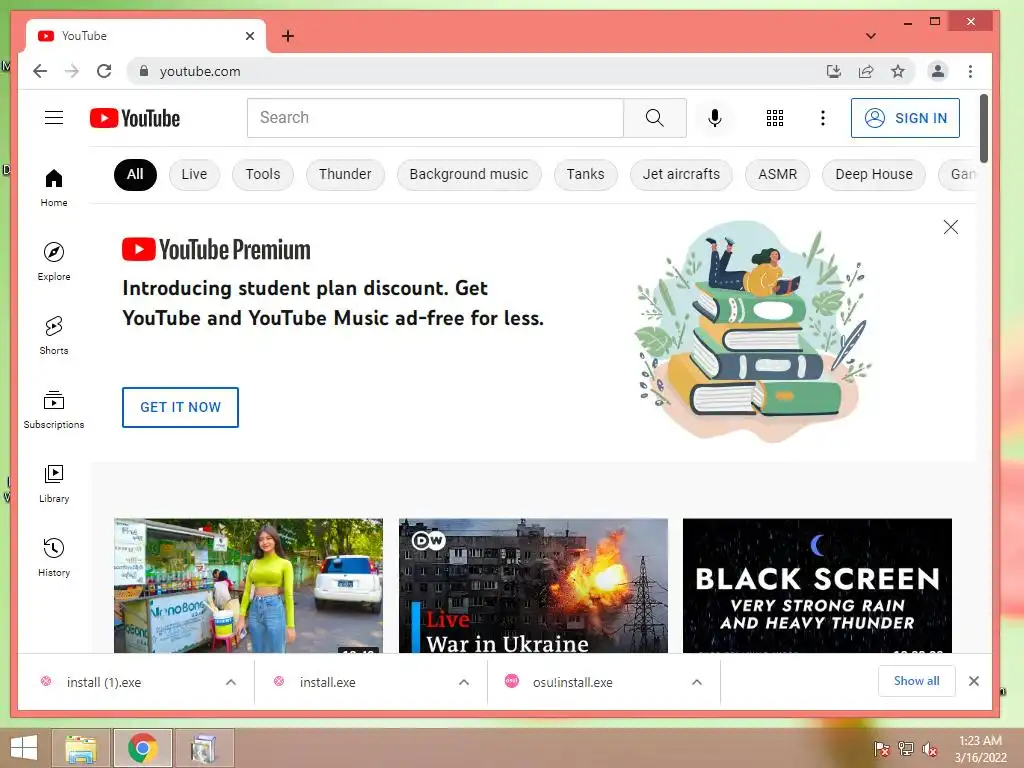Close the YouTube Premium banner
The height and width of the screenshot is (768, 1024).
click(951, 227)
